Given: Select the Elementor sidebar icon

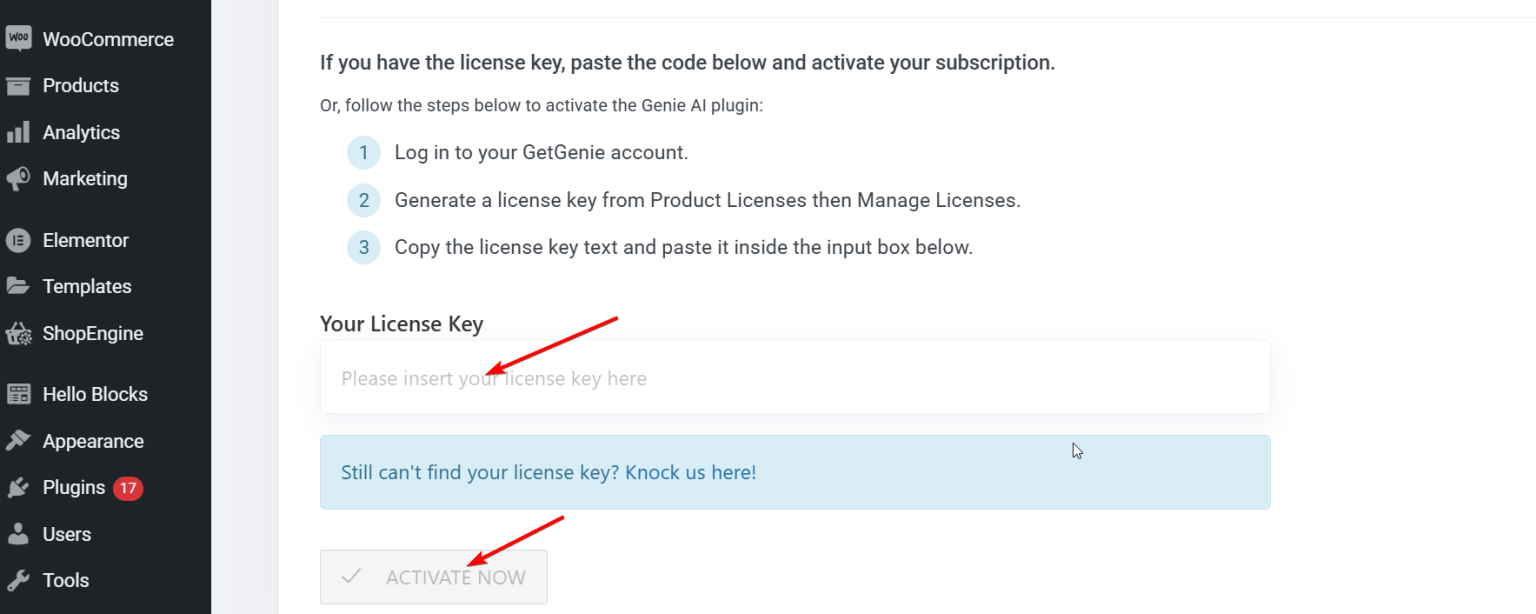Looking at the screenshot, I should [x=19, y=240].
